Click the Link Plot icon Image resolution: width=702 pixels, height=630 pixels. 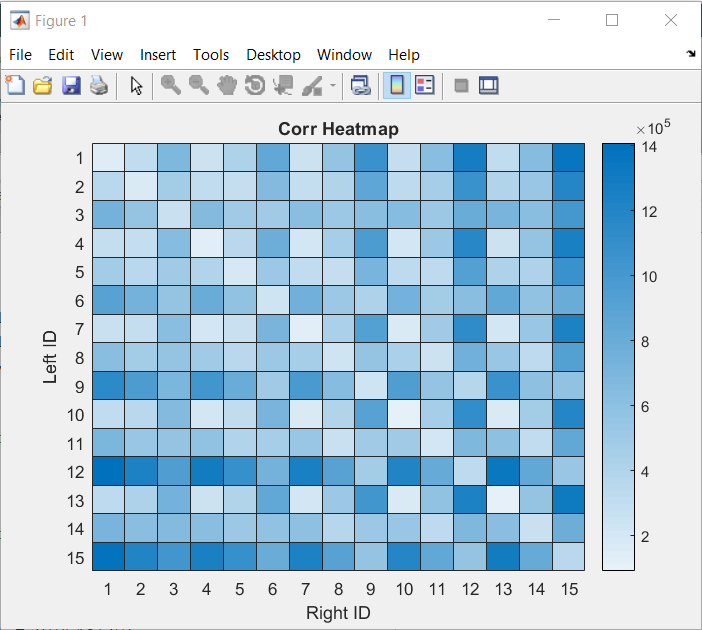pyautogui.click(x=360, y=85)
